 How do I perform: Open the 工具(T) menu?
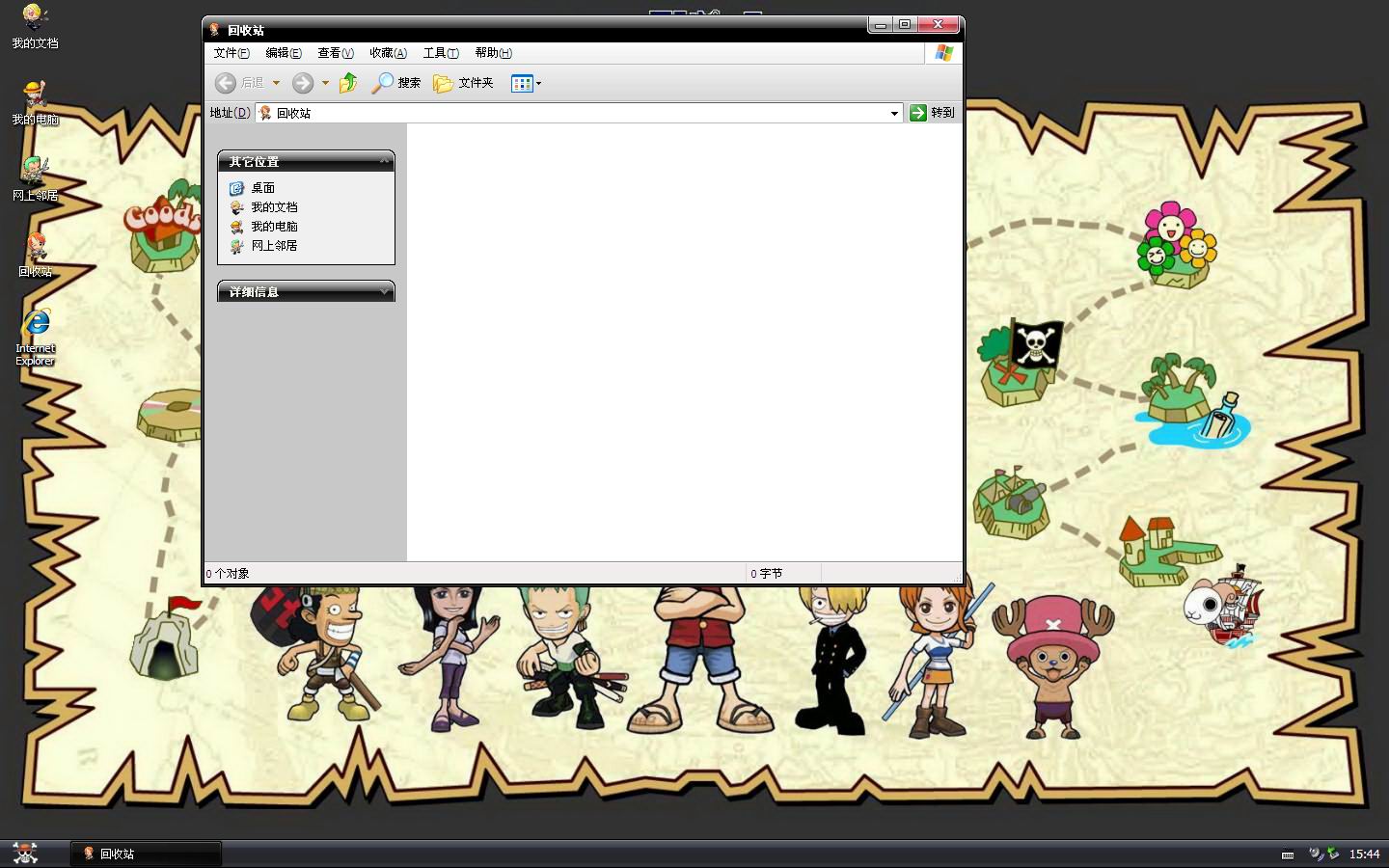(441, 53)
